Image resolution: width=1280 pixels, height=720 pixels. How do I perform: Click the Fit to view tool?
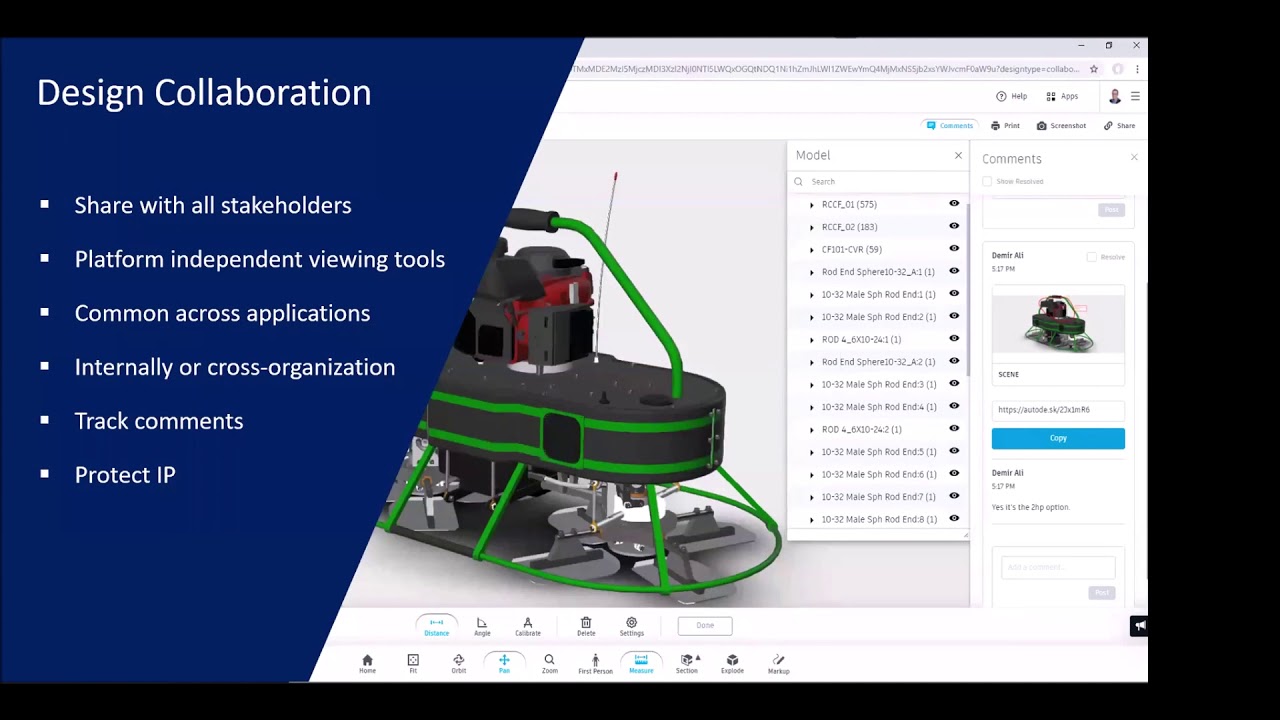413,663
